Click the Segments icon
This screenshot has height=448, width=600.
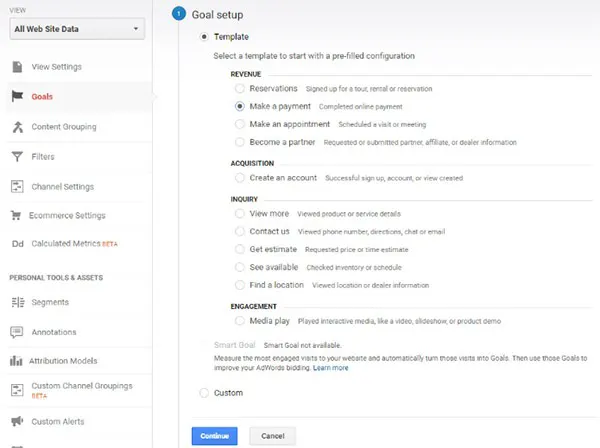(18, 302)
